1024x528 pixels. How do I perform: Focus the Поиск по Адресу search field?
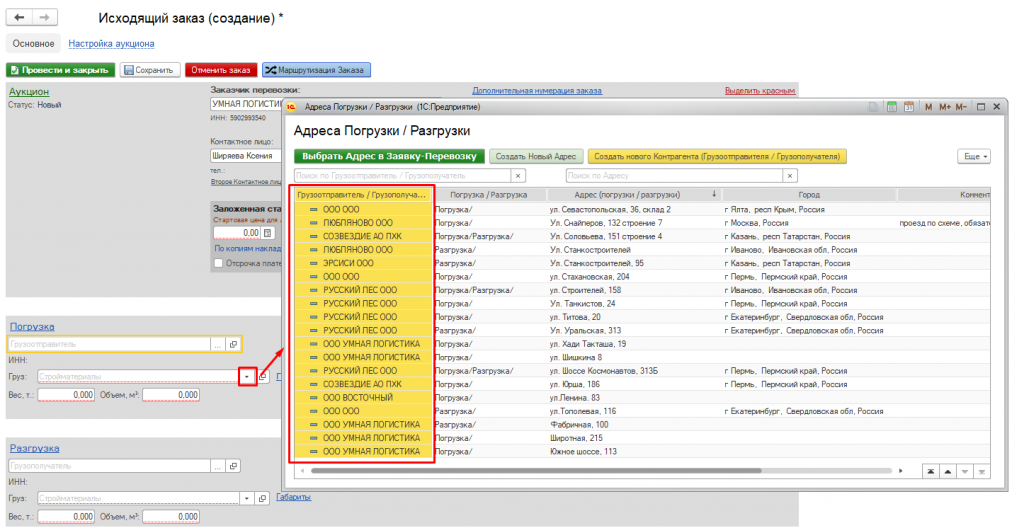pyautogui.click(x=674, y=176)
